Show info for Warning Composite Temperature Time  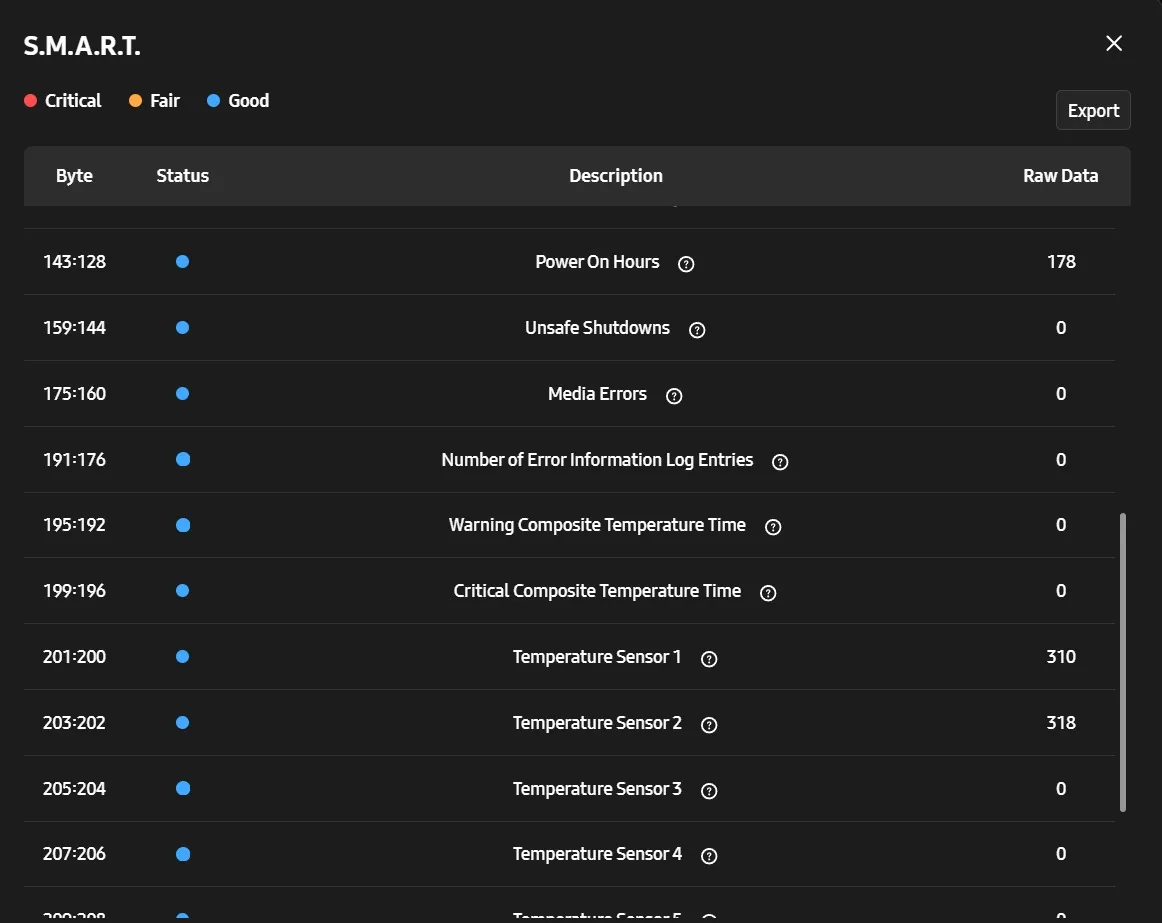click(x=773, y=527)
